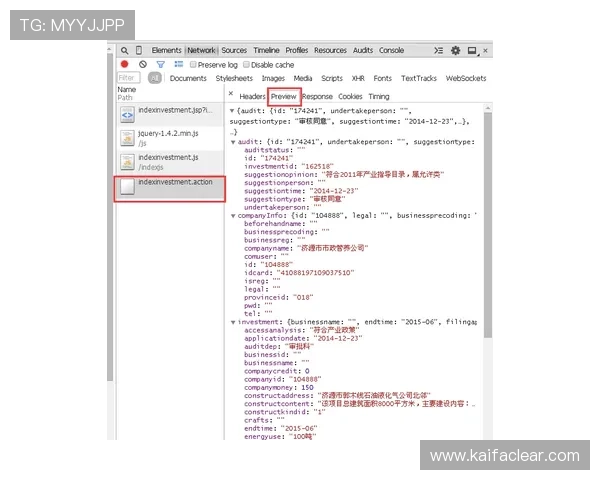
Task: Filter requests by Images
Action: pyautogui.click(x=273, y=78)
